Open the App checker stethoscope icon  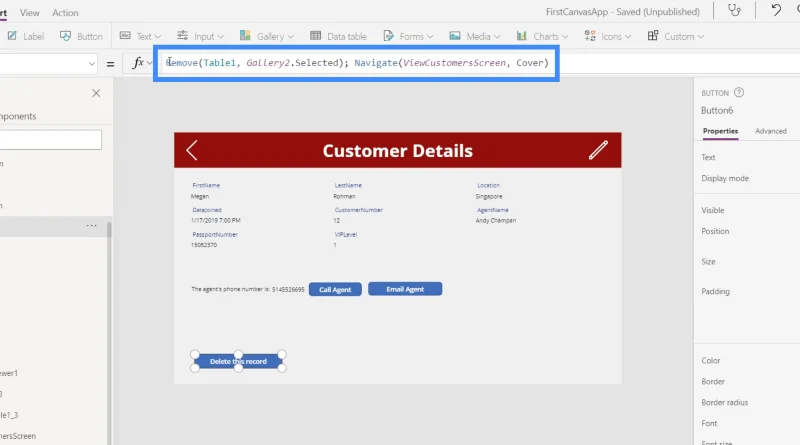point(734,11)
